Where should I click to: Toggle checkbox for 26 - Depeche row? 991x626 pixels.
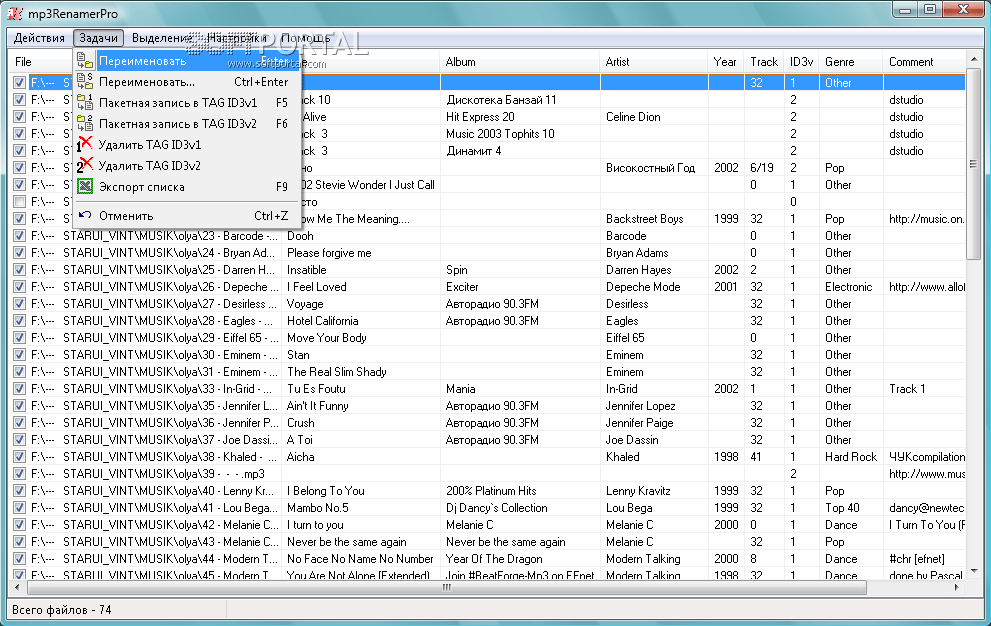(x=20, y=286)
